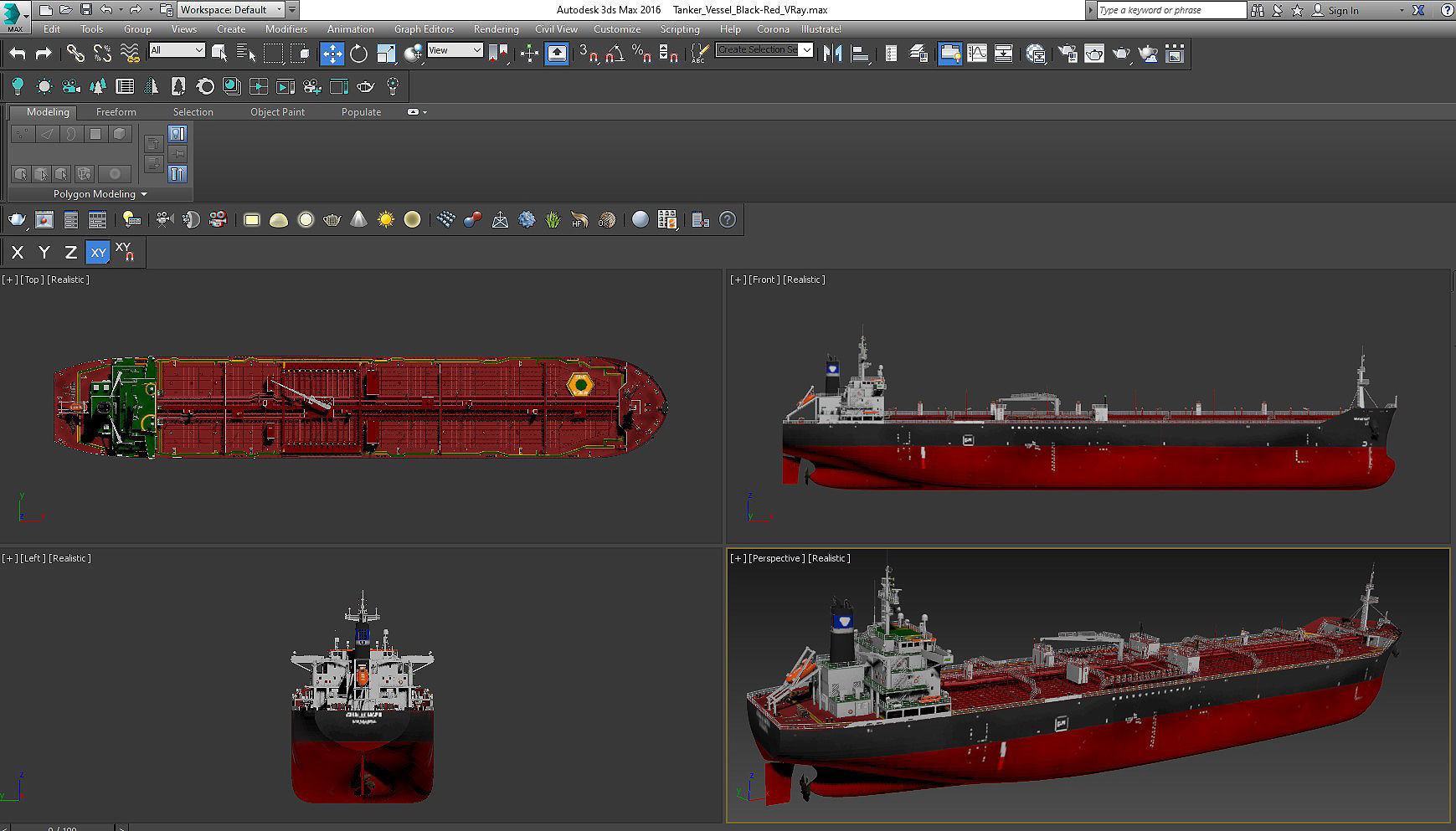1456x831 pixels.
Task: Click the [Realistic] label in Front viewport
Action: click(x=804, y=280)
